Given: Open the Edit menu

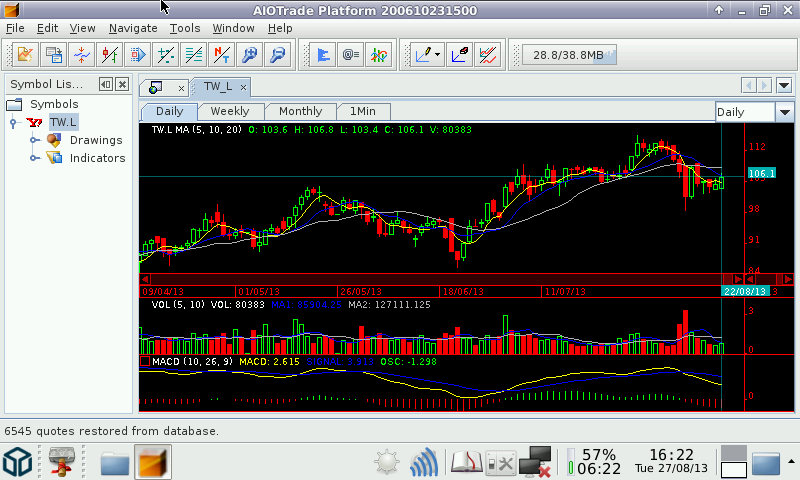Looking at the screenshot, I should [x=47, y=28].
